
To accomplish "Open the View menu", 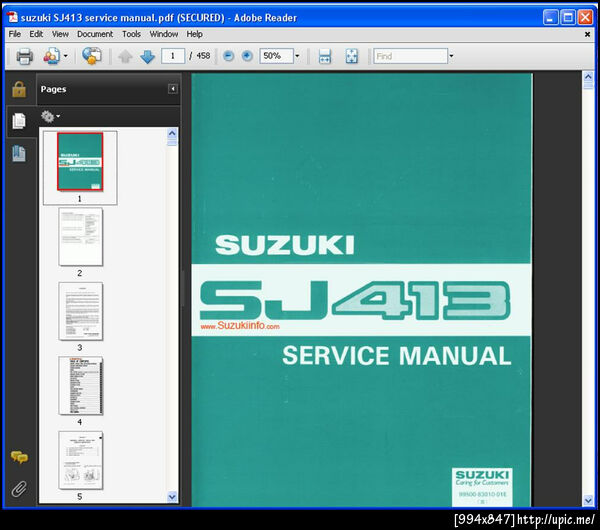I will click(x=60, y=34).
